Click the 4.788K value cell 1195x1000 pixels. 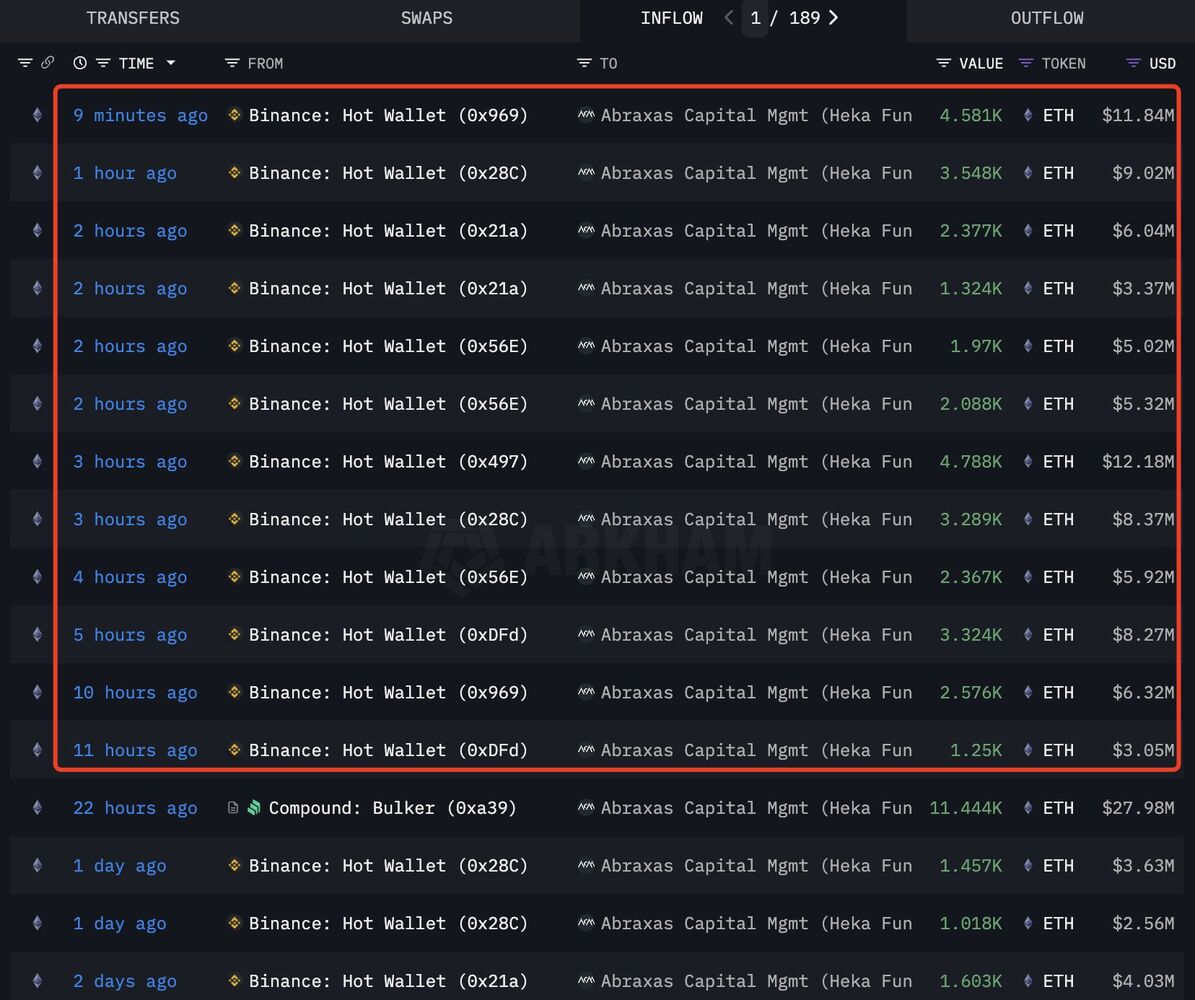point(970,462)
